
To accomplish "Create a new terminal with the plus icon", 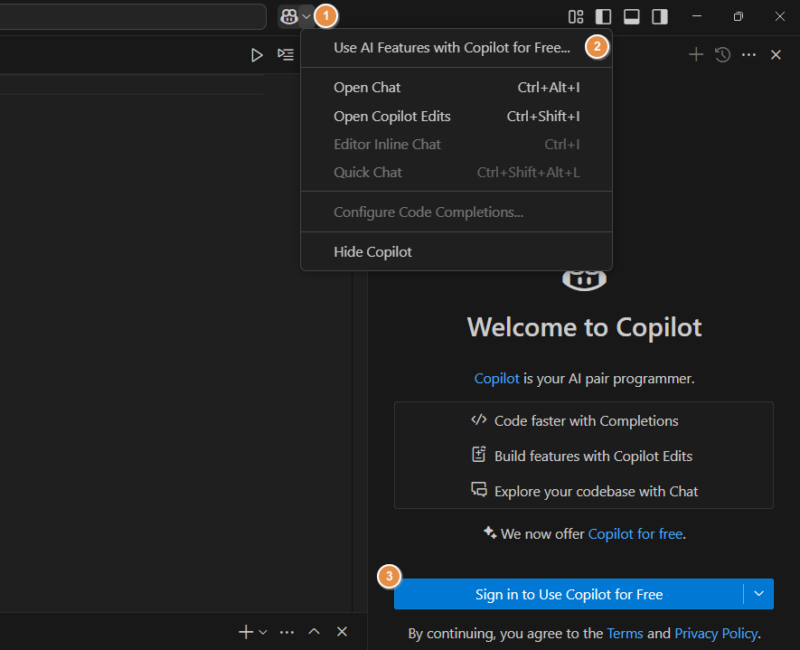I will pyautogui.click(x=245, y=631).
